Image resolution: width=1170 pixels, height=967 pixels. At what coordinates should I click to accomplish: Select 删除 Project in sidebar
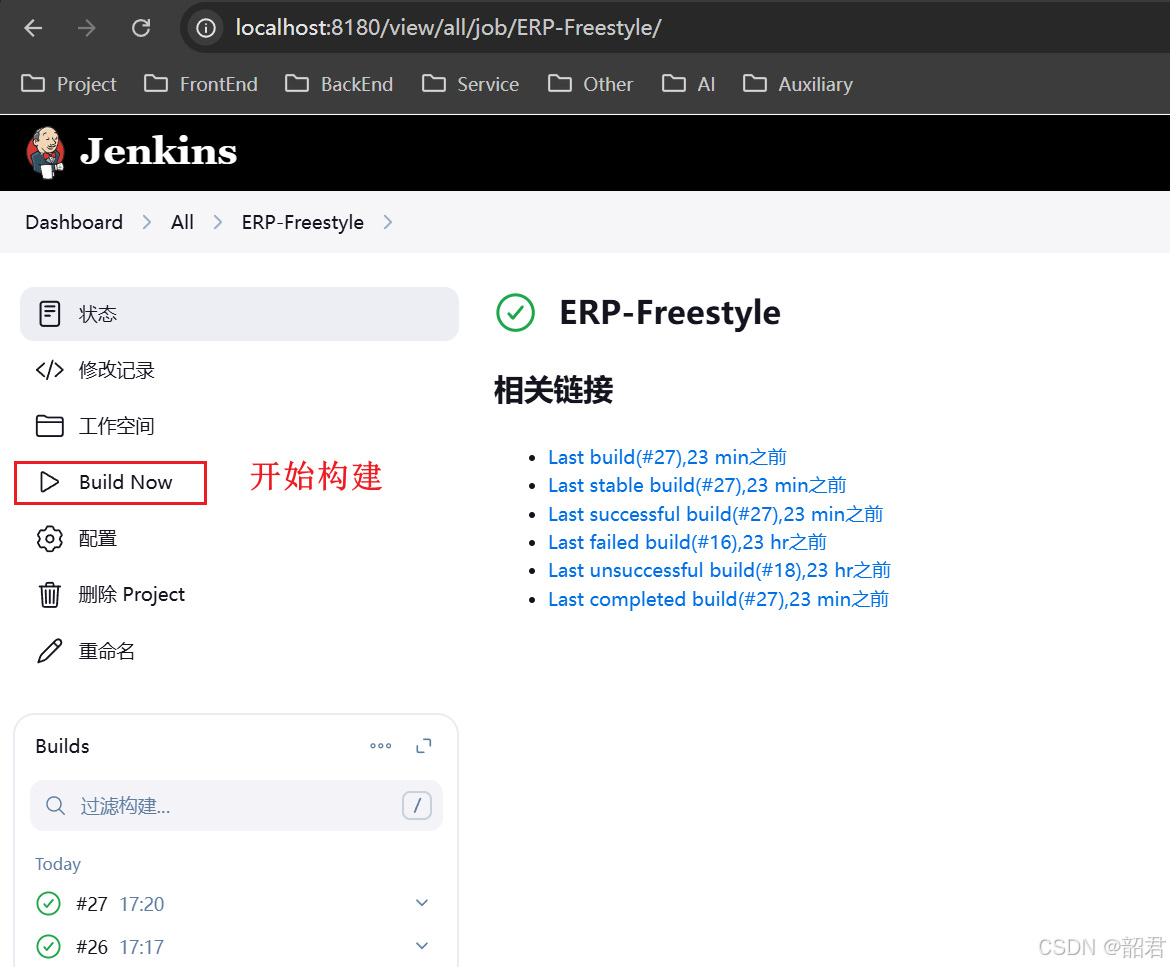tap(240, 595)
